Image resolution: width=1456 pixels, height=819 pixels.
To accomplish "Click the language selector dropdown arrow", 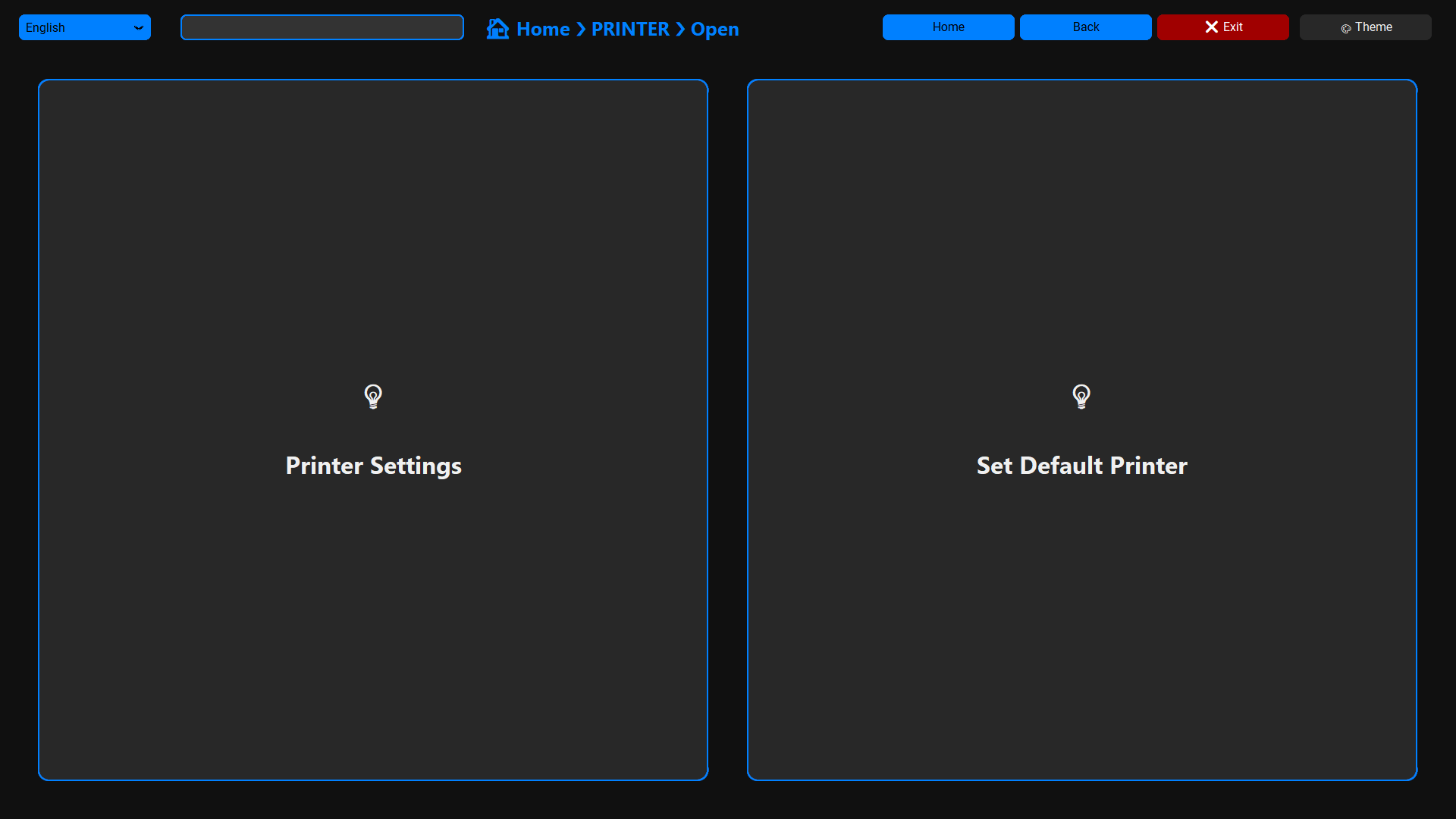I will (139, 28).
